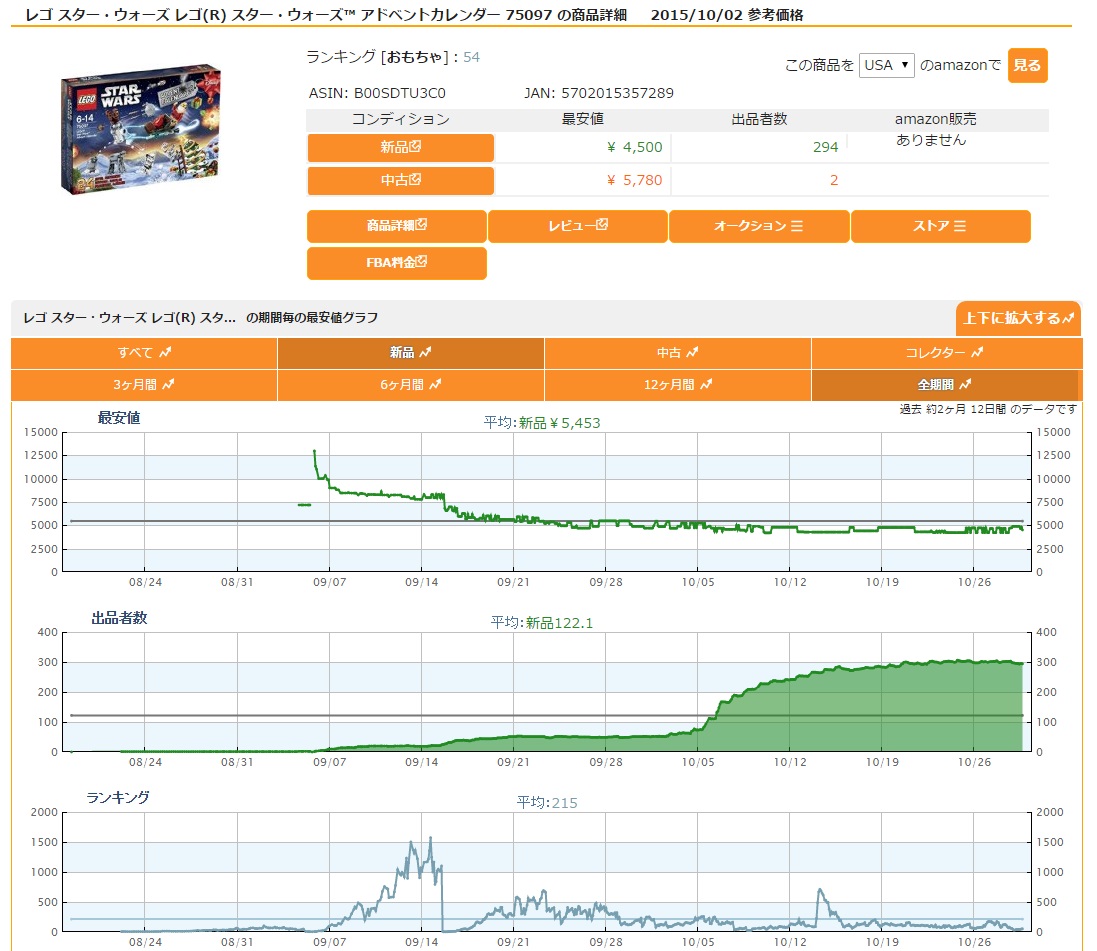Screen dimensions: 1097x951
Task: Click inside the ランキング ranking line chart
Action: 547,872
